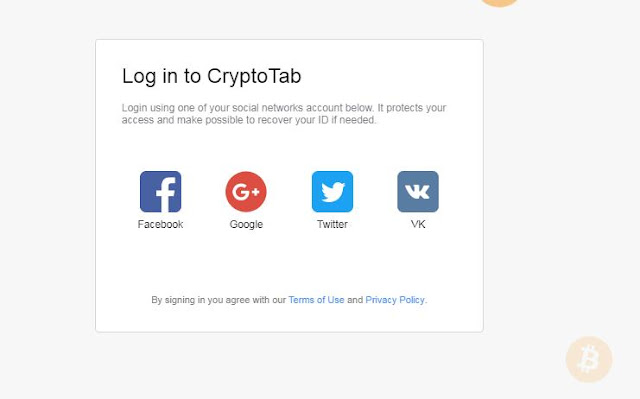
Task: Log in with the Facebook icon
Action: point(160,191)
